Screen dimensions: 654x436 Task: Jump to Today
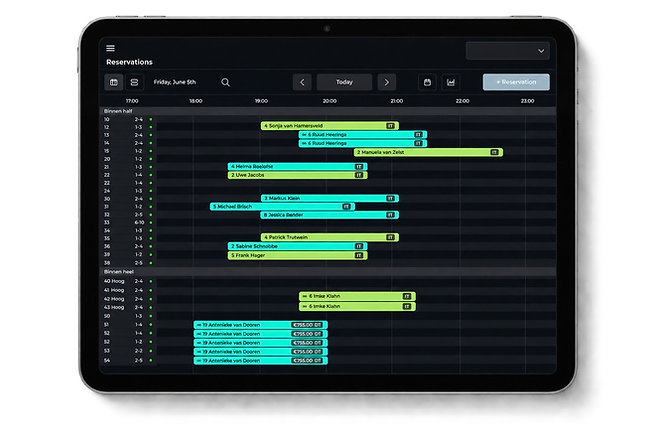(345, 82)
